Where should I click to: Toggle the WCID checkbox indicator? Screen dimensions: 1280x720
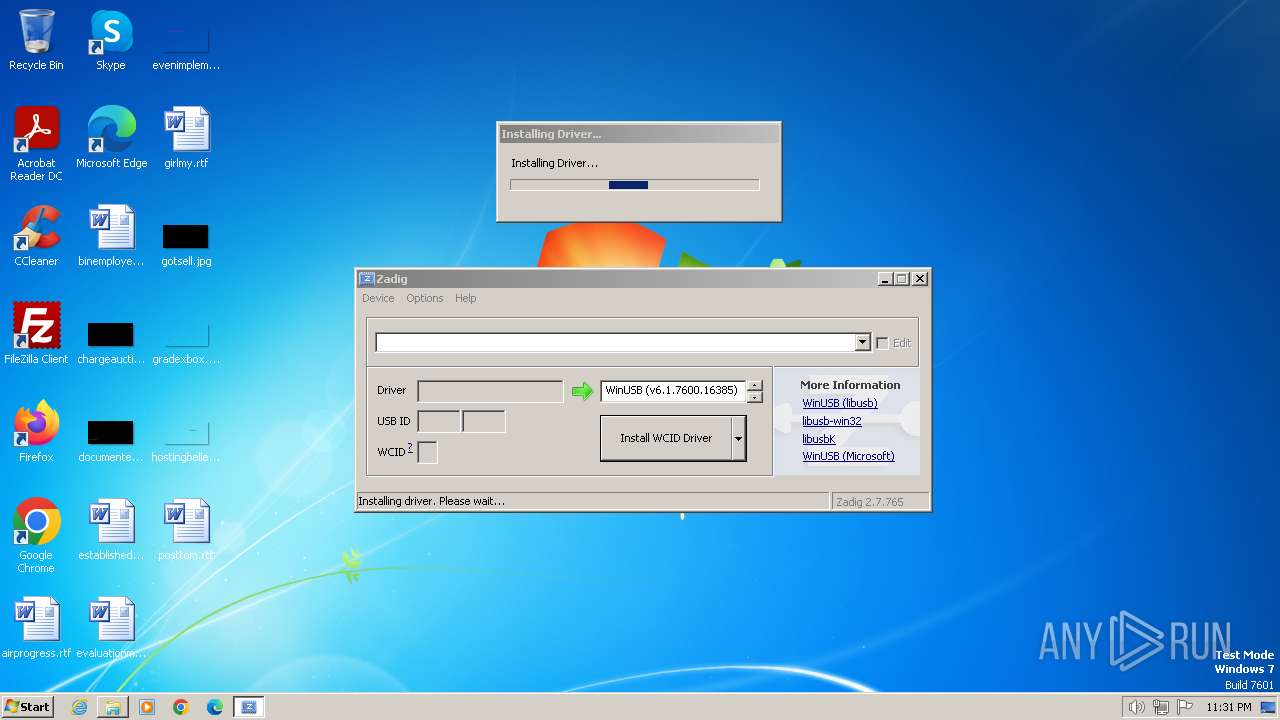click(x=427, y=452)
